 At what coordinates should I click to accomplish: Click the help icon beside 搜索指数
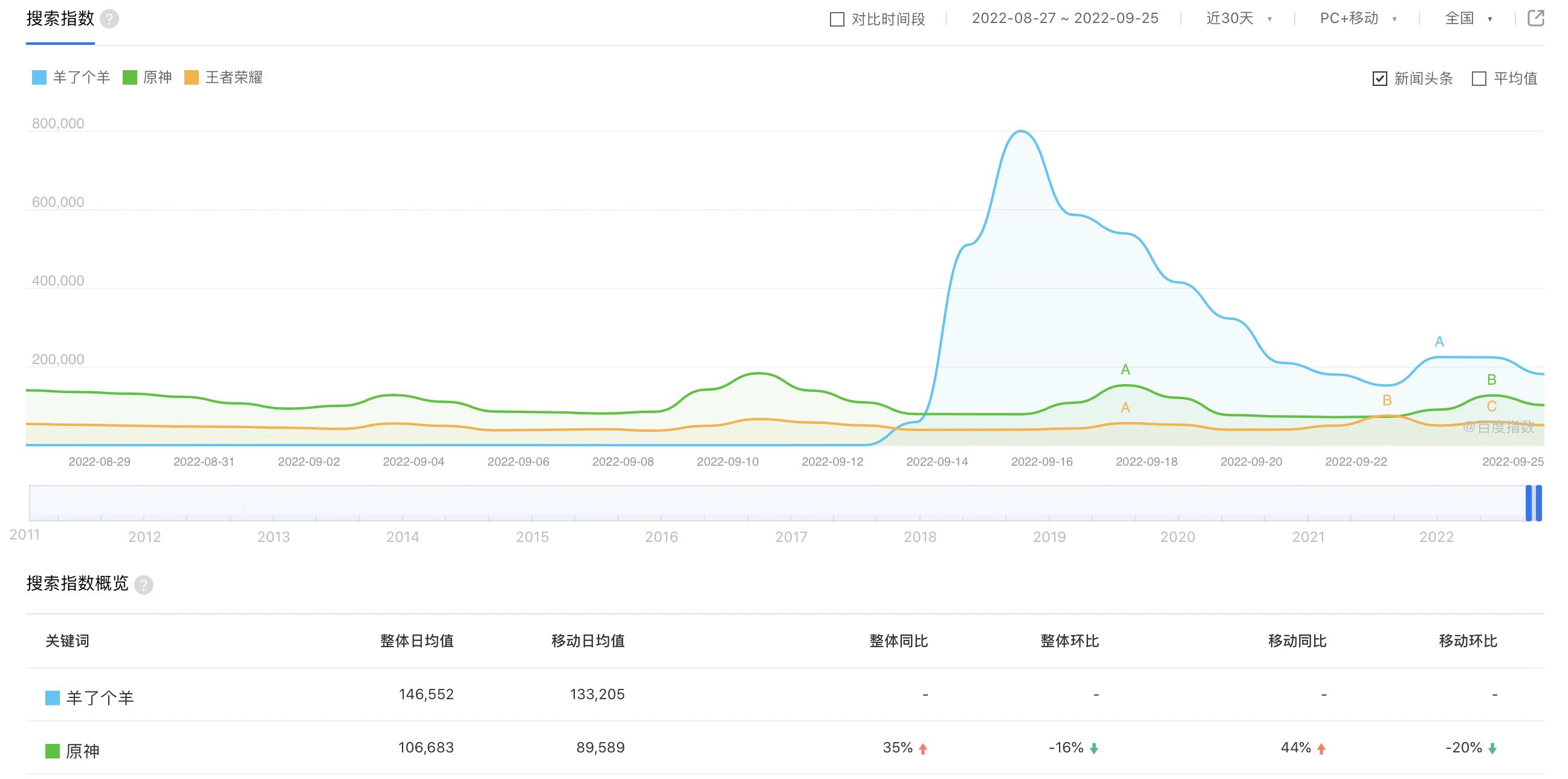point(109,19)
